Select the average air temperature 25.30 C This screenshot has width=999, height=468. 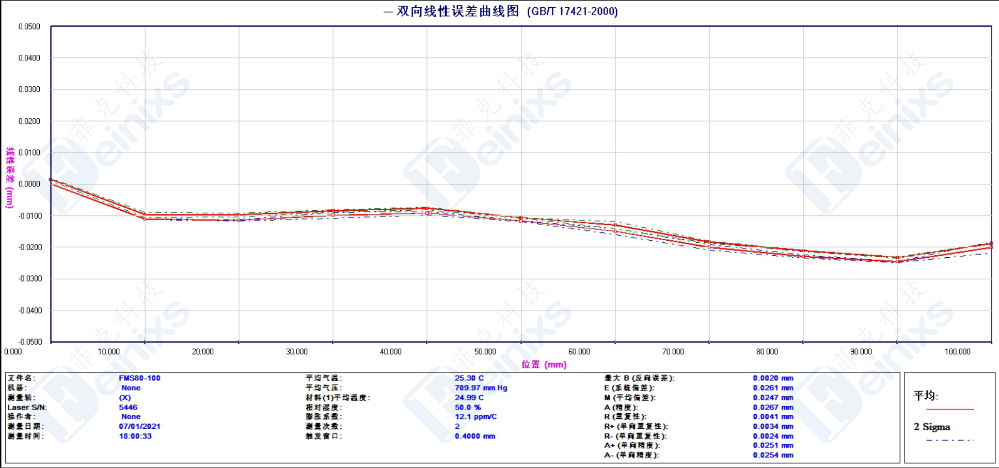click(469, 378)
